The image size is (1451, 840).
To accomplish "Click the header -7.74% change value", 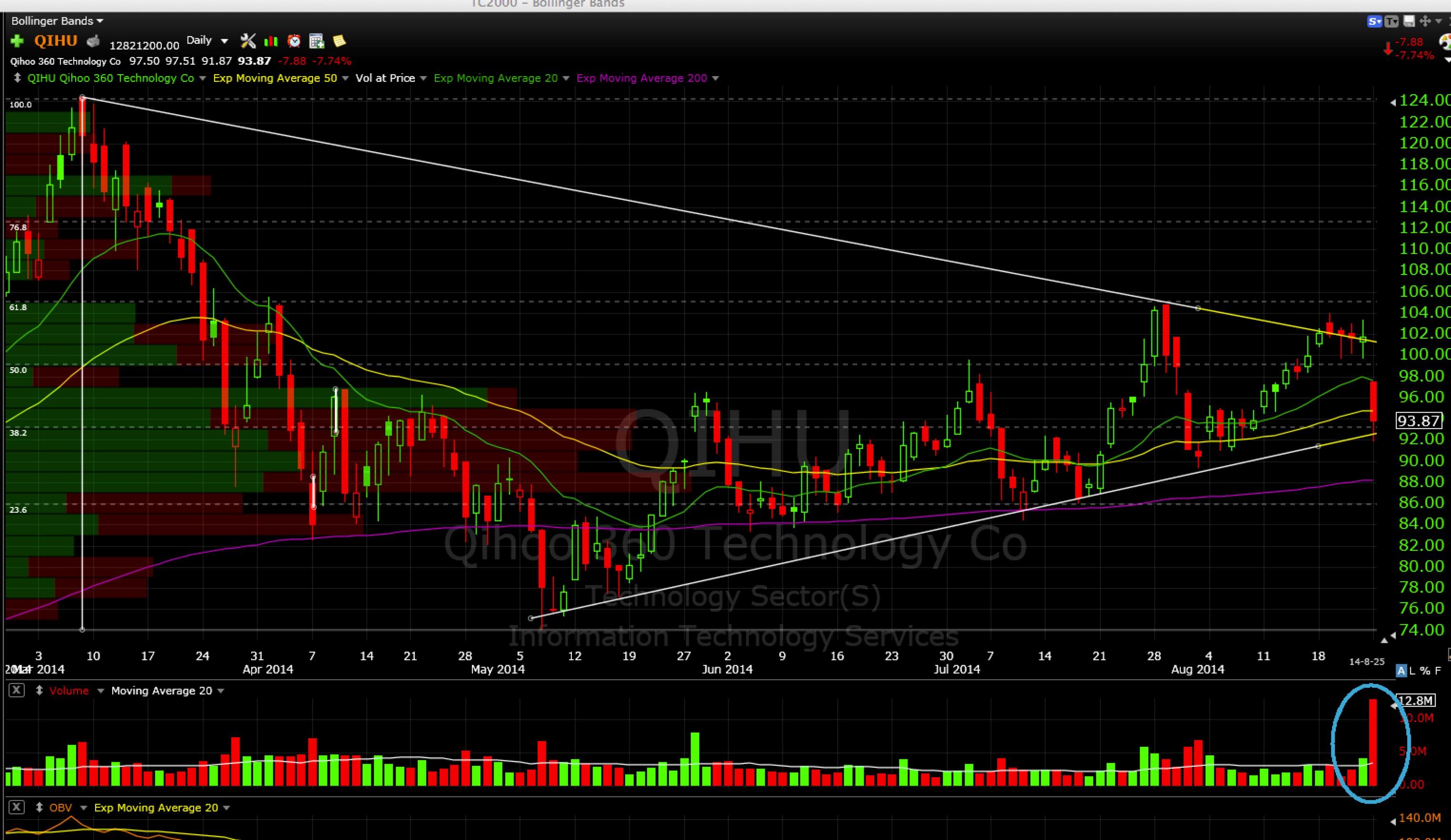I will click(x=331, y=60).
